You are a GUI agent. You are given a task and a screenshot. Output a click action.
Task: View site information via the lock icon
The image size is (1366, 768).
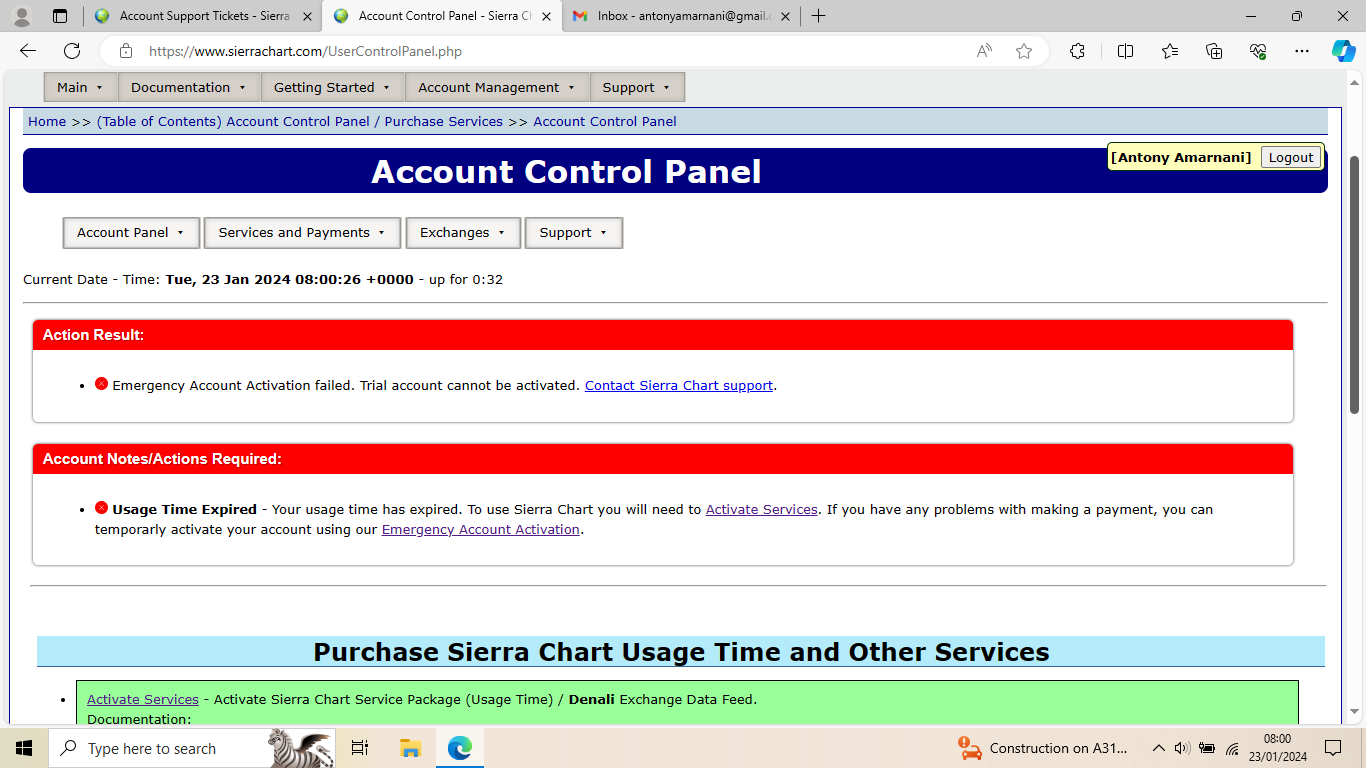coord(125,51)
